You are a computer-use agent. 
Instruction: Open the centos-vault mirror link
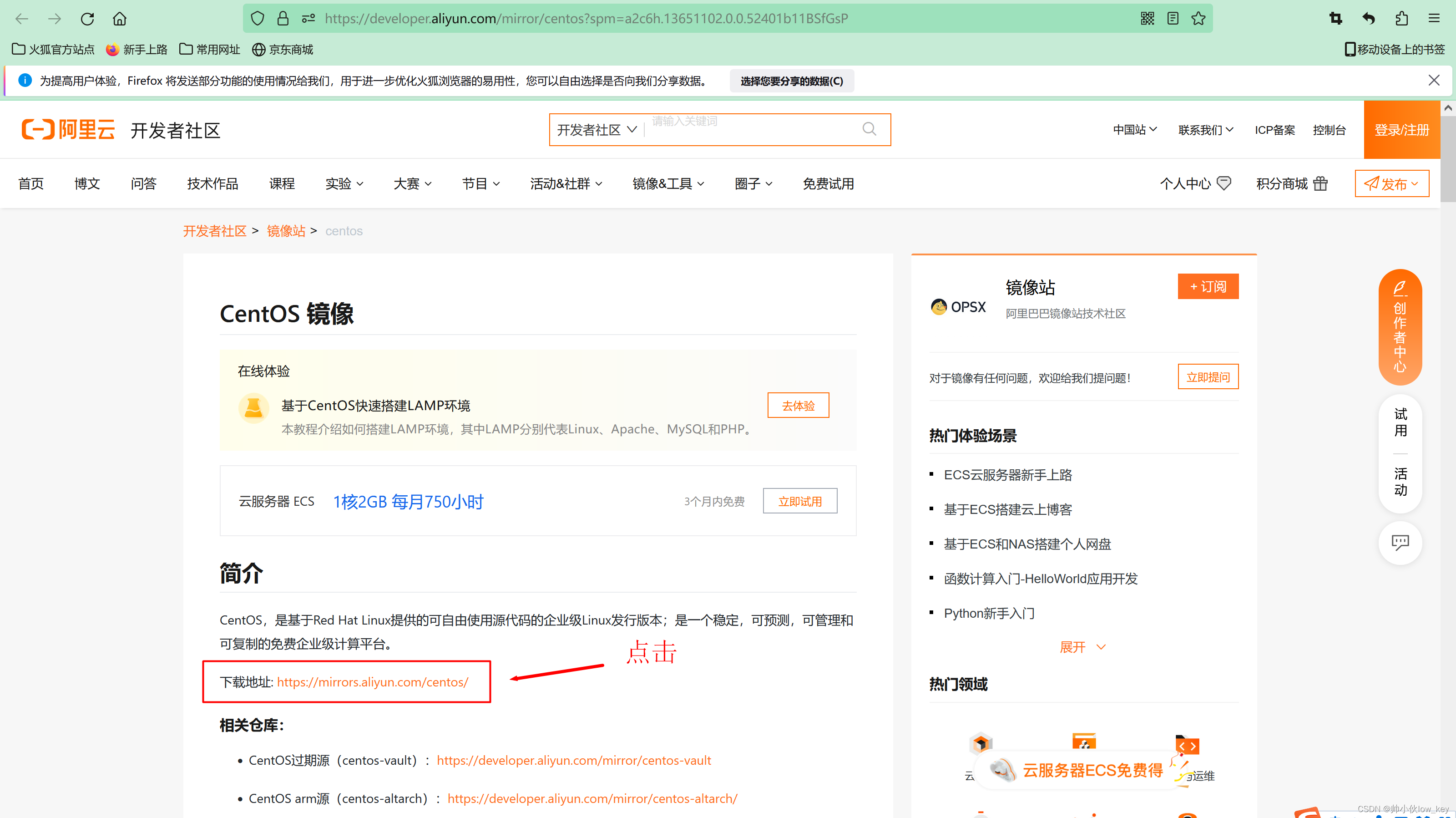click(x=574, y=760)
